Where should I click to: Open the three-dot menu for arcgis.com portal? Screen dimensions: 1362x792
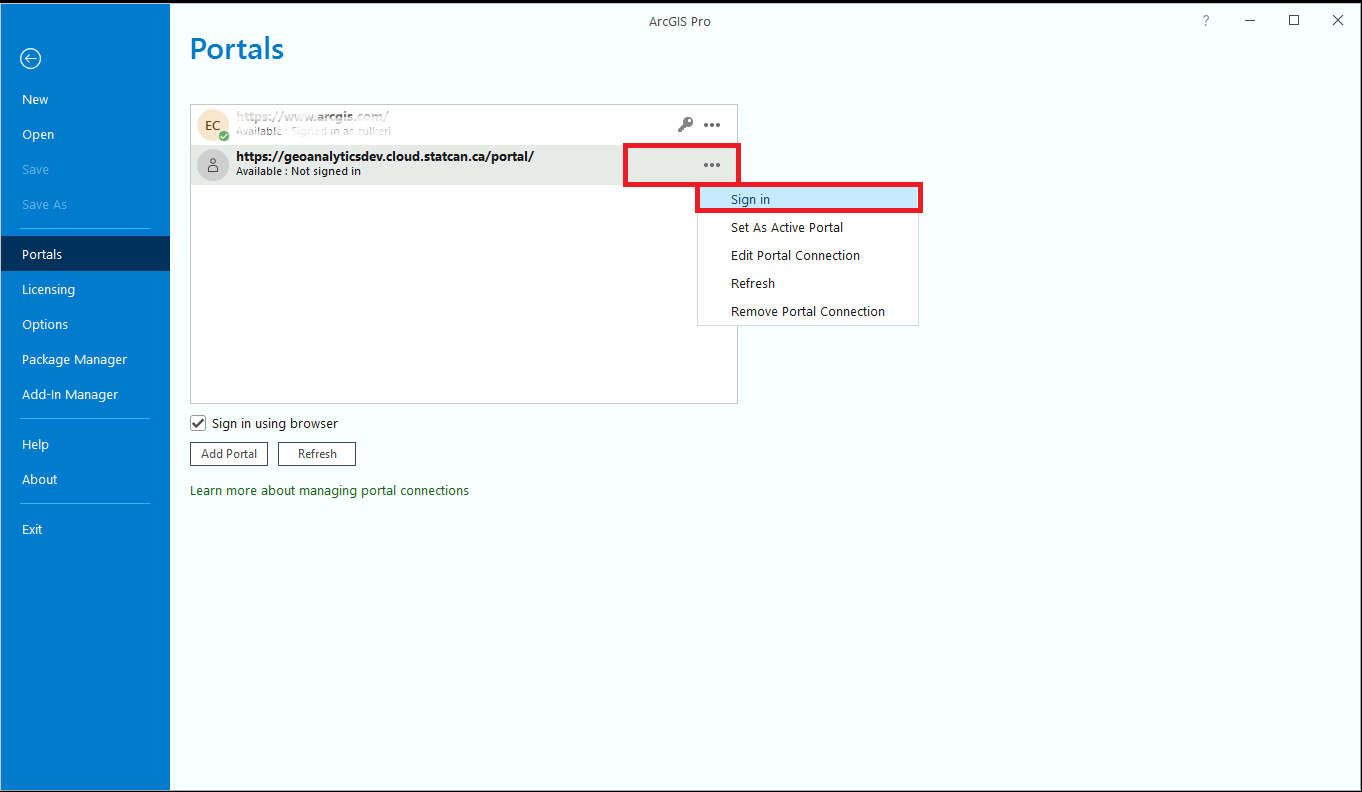tap(712, 125)
